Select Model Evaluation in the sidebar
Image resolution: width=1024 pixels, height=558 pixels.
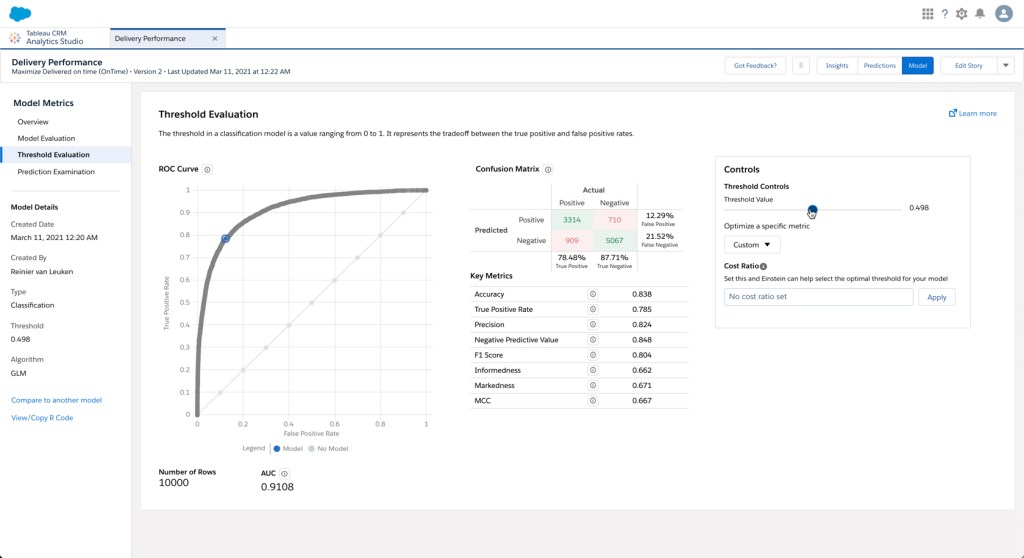(x=46, y=138)
